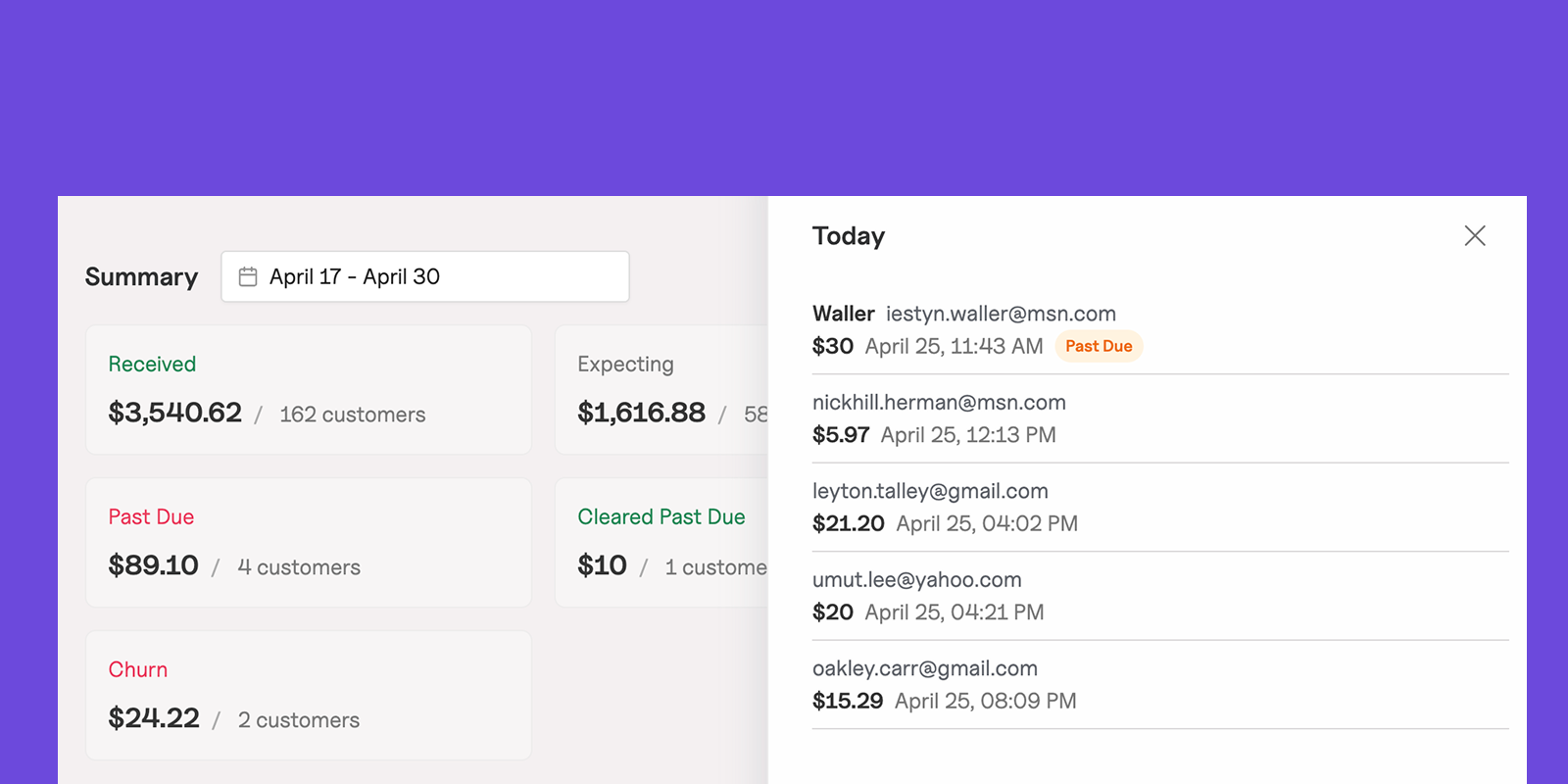Open the Received summary card
1568x784 pixels.
(x=308, y=389)
